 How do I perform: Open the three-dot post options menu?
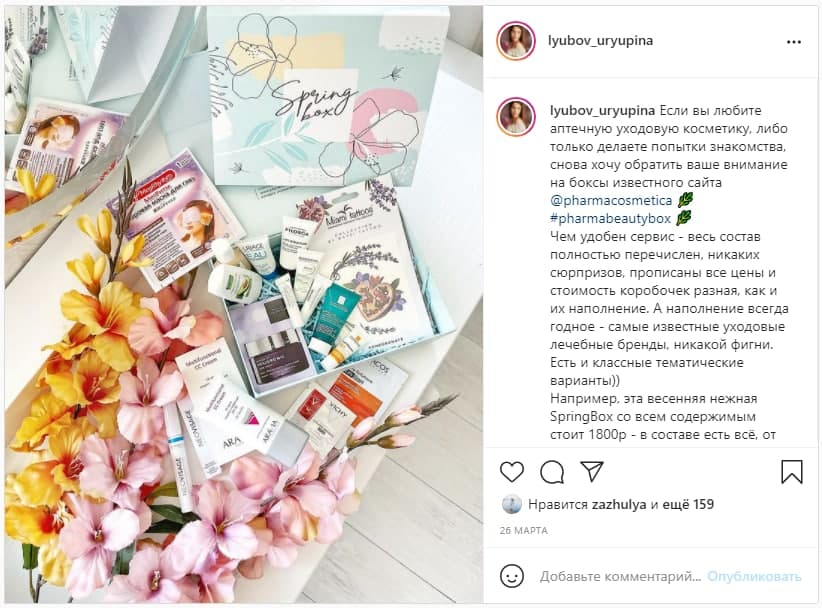pyautogui.click(x=794, y=42)
